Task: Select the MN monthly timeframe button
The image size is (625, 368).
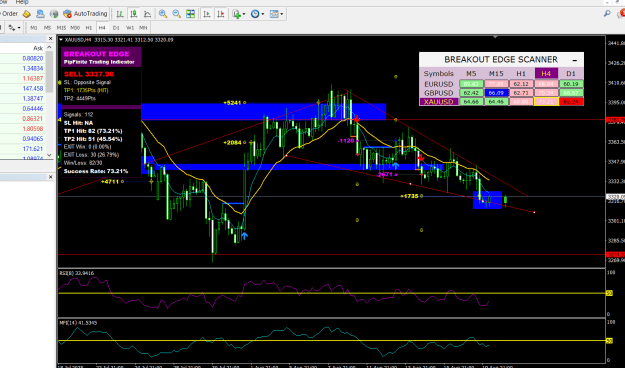Action: [143, 28]
